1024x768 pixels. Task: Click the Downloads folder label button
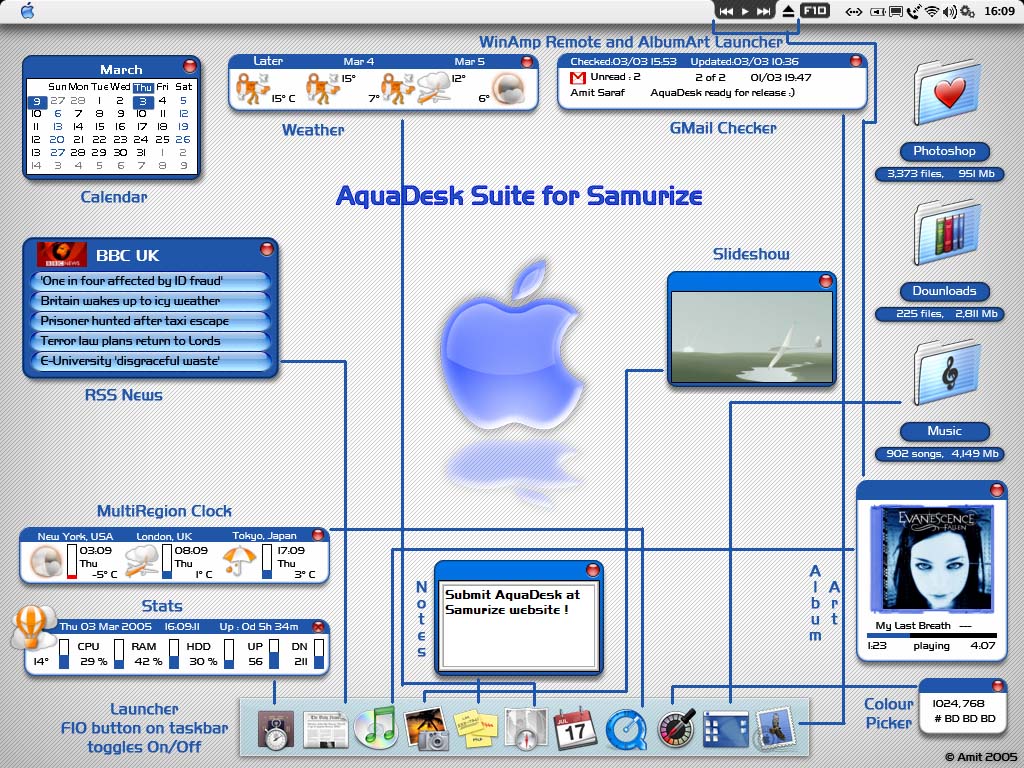pos(944,291)
